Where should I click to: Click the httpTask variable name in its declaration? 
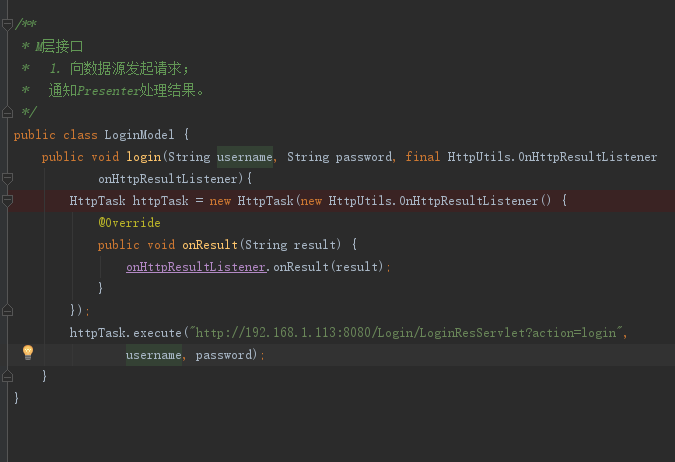[160, 201]
